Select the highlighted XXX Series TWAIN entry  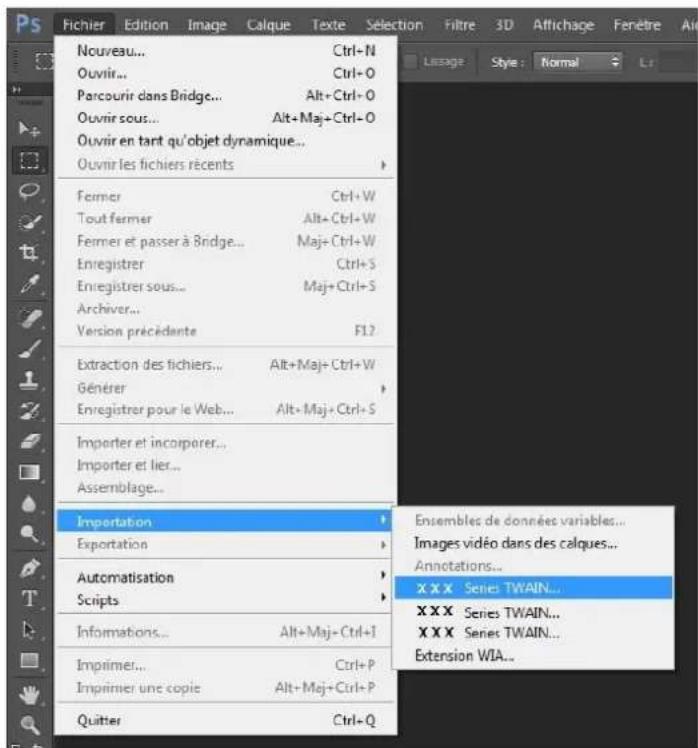point(533,588)
